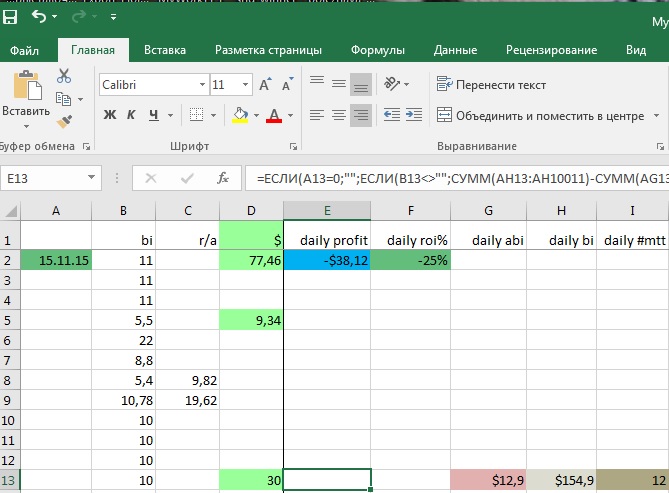The width and height of the screenshot is (669, 493).
Task: Toggle bold formatting (Ж)
Action: 111,116
